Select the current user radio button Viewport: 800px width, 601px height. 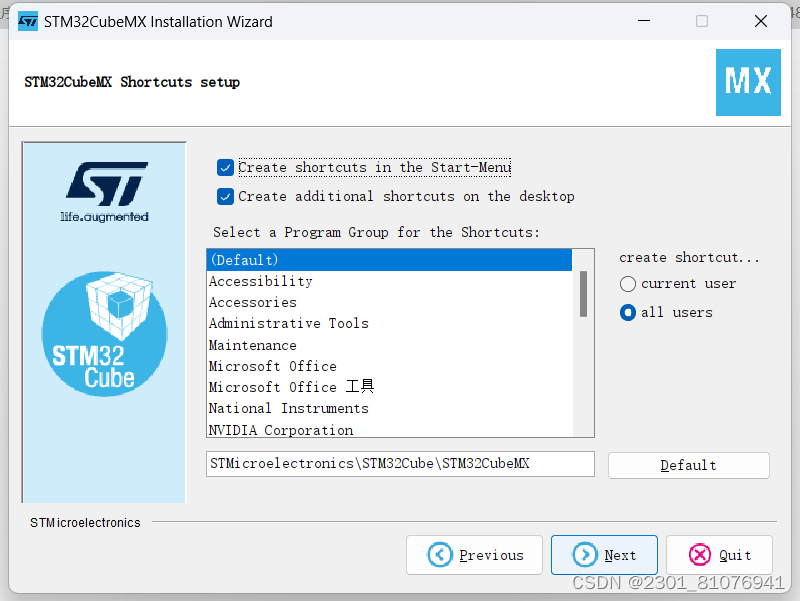tap(628, 284)
